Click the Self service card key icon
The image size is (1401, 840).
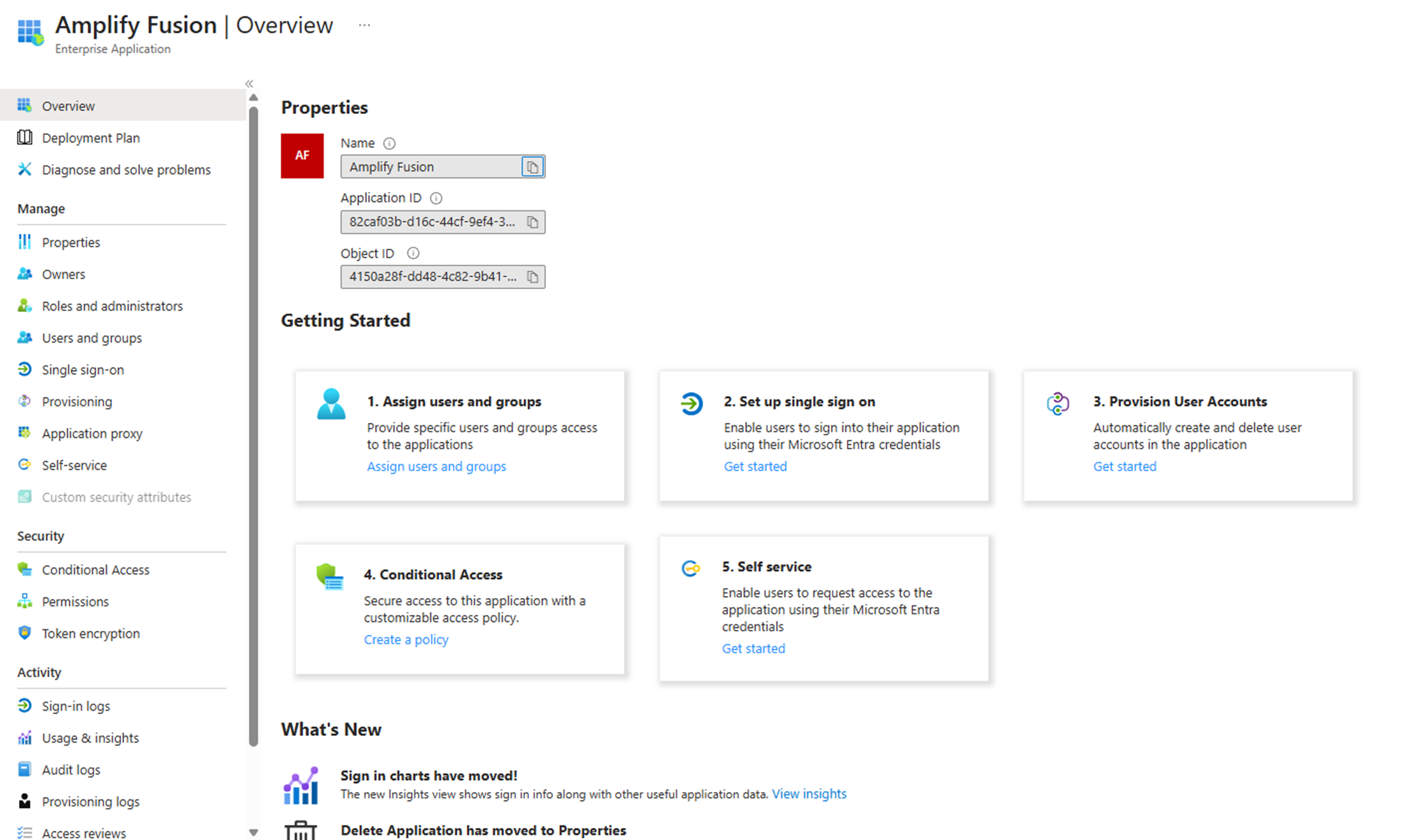click(x=691, y=568)
